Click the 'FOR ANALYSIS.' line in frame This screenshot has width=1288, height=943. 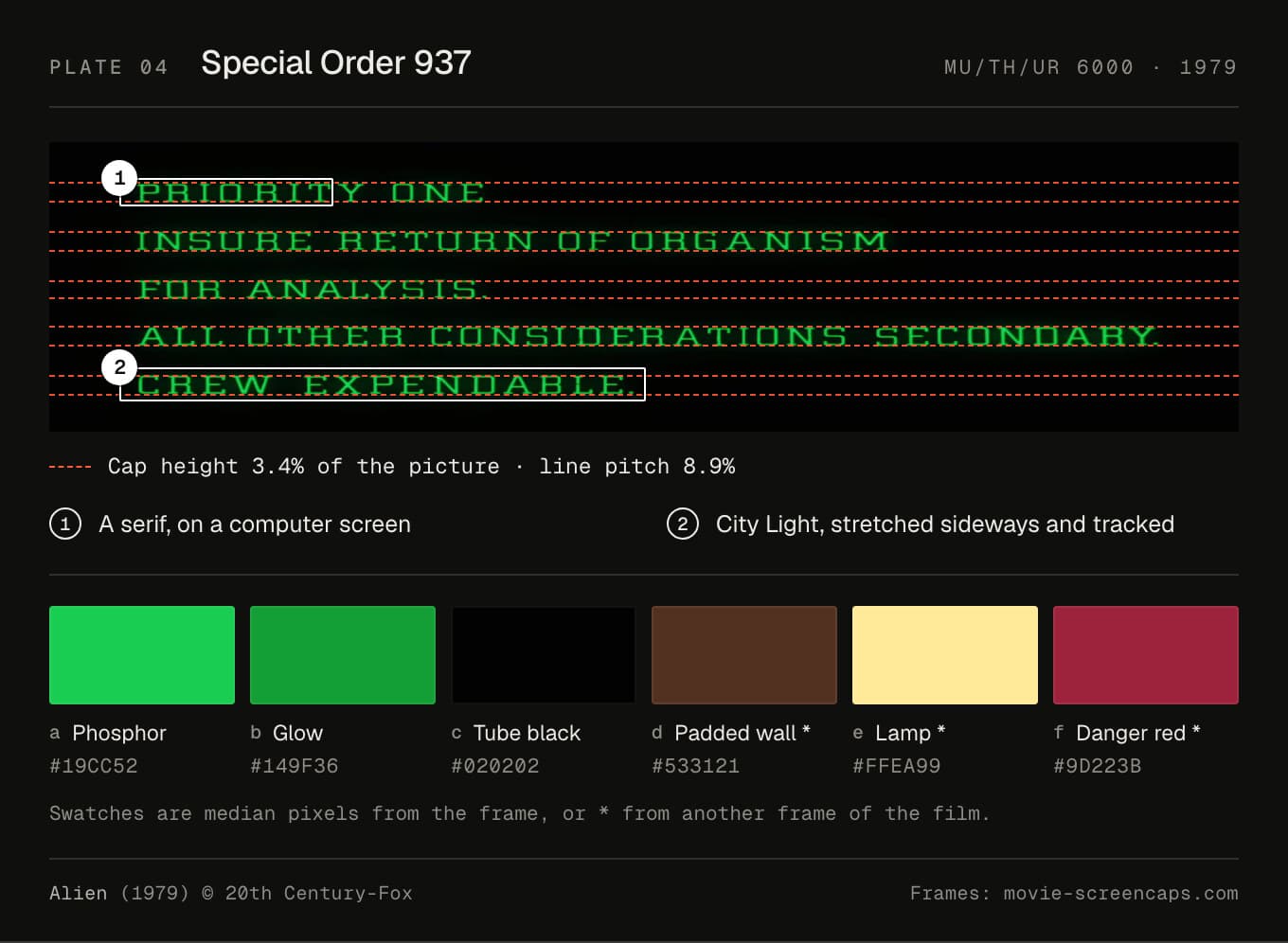(312, 289)
